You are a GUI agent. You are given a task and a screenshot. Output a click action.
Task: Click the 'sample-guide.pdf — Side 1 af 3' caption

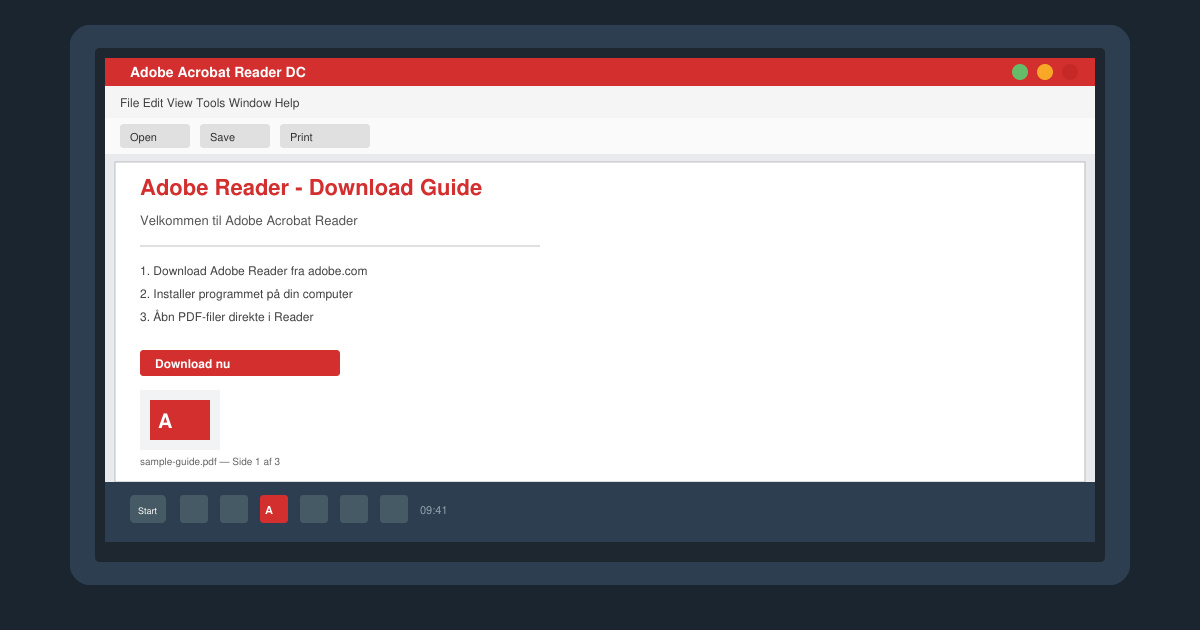coord(210,462)
